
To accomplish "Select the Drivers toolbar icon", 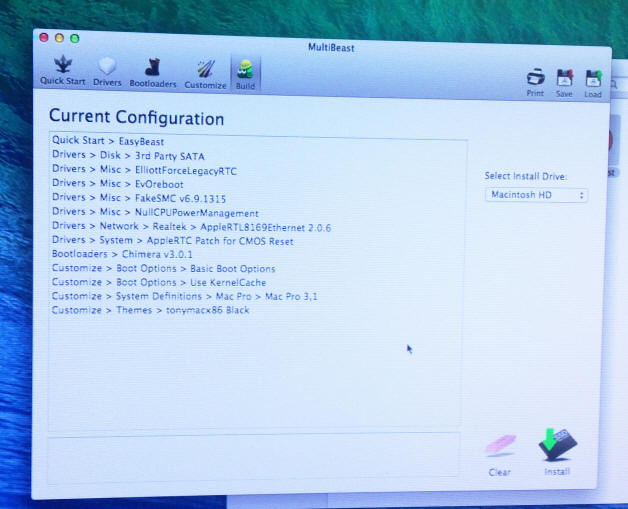I will [x=107, y=70].
